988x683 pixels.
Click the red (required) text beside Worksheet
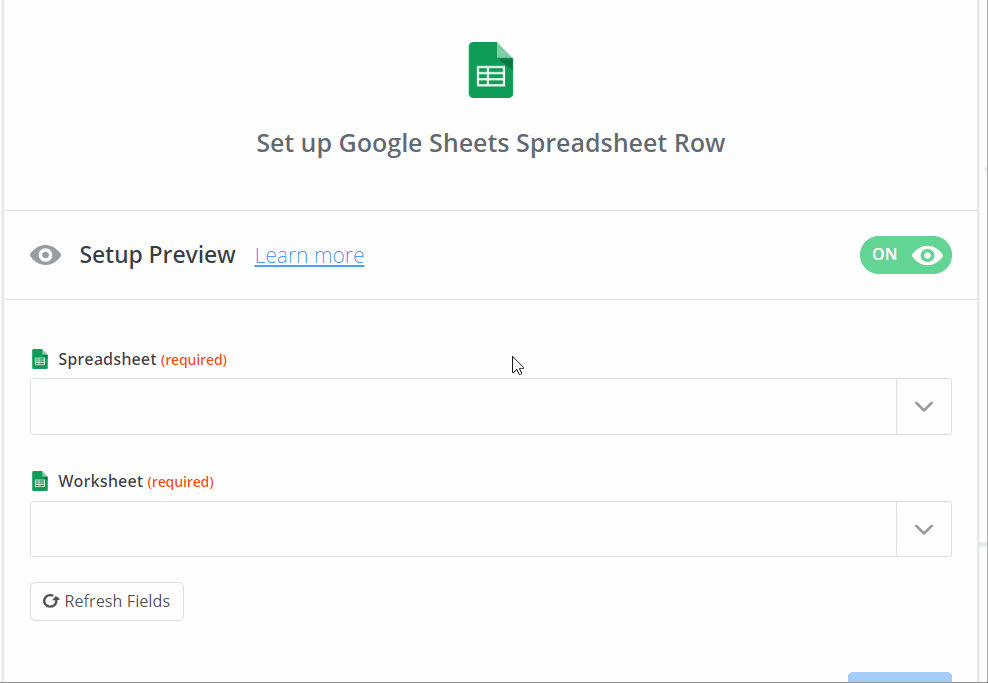click(x=180, y=482)
